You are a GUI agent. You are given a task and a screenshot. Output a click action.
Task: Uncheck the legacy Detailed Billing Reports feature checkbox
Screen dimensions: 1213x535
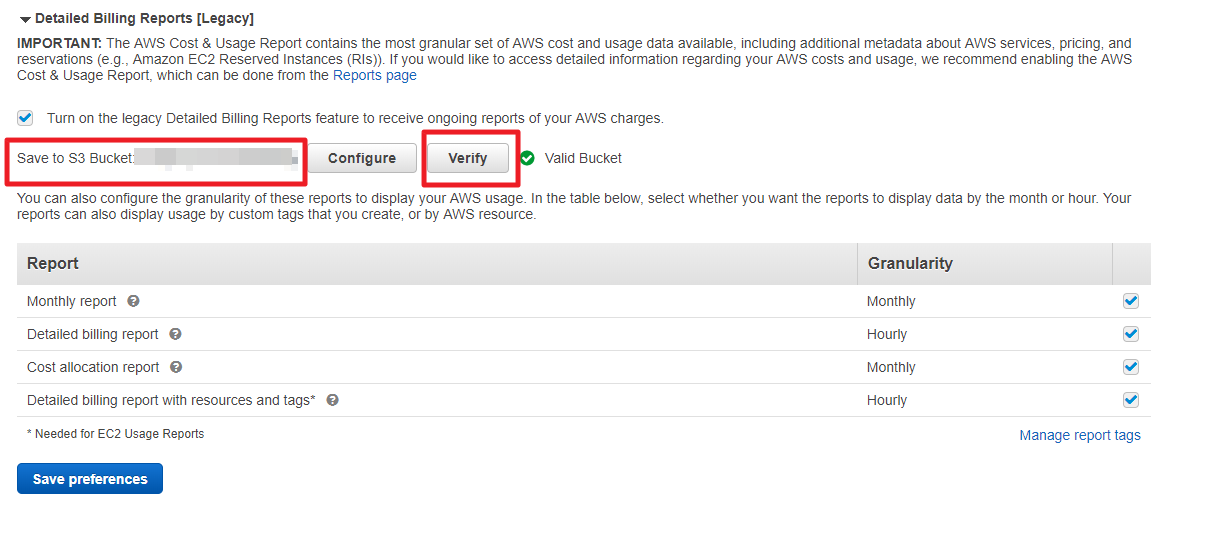(26, 118)
